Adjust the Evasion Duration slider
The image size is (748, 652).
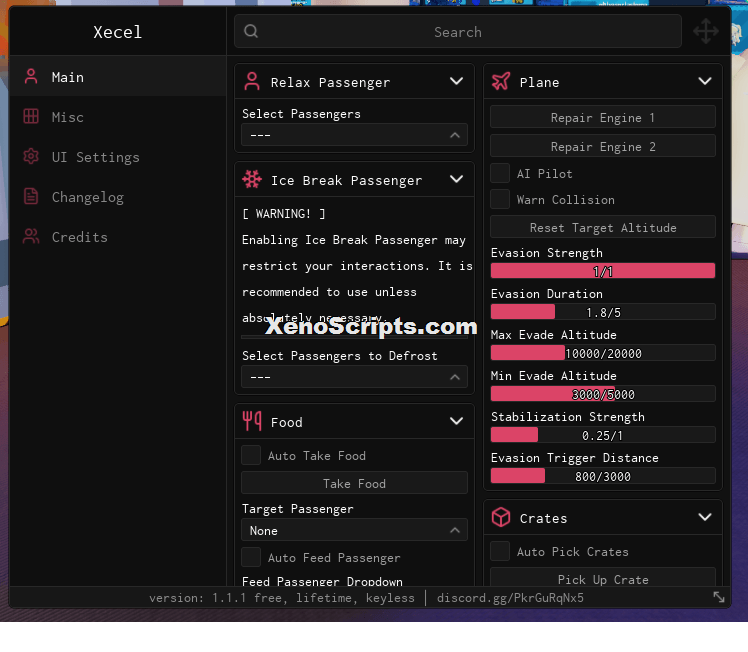(603, 312)
